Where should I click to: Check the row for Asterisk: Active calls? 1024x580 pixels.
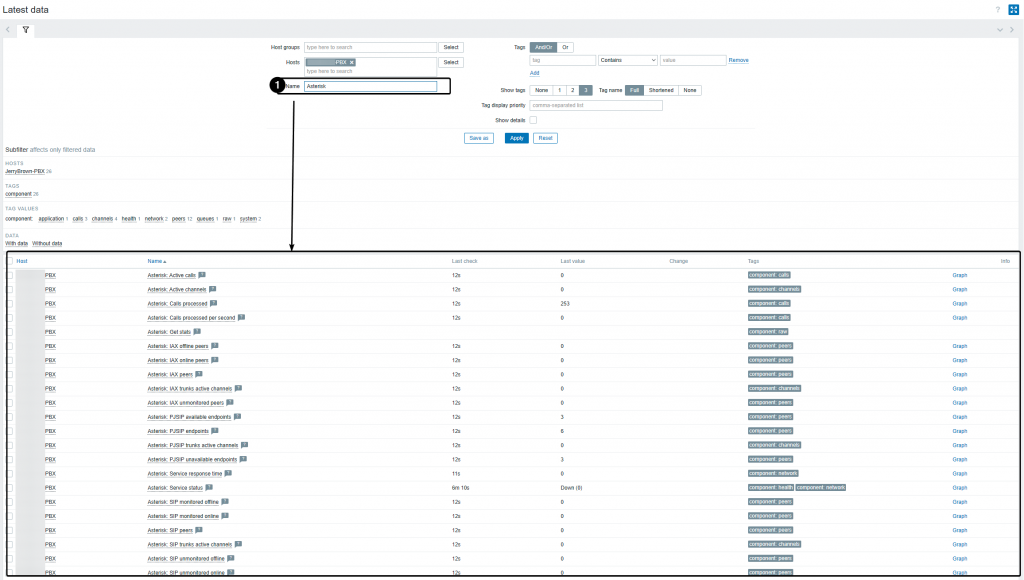(x=11, y=275)
